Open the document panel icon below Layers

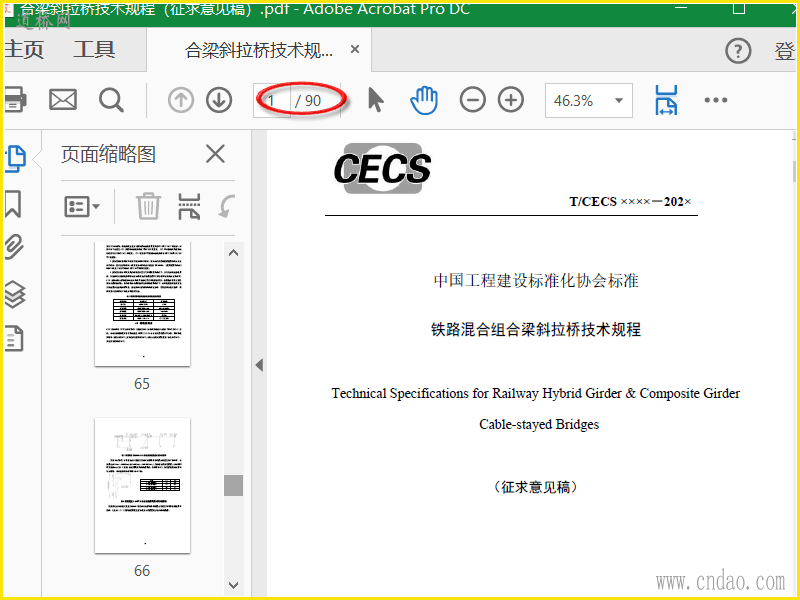(14, 338)
